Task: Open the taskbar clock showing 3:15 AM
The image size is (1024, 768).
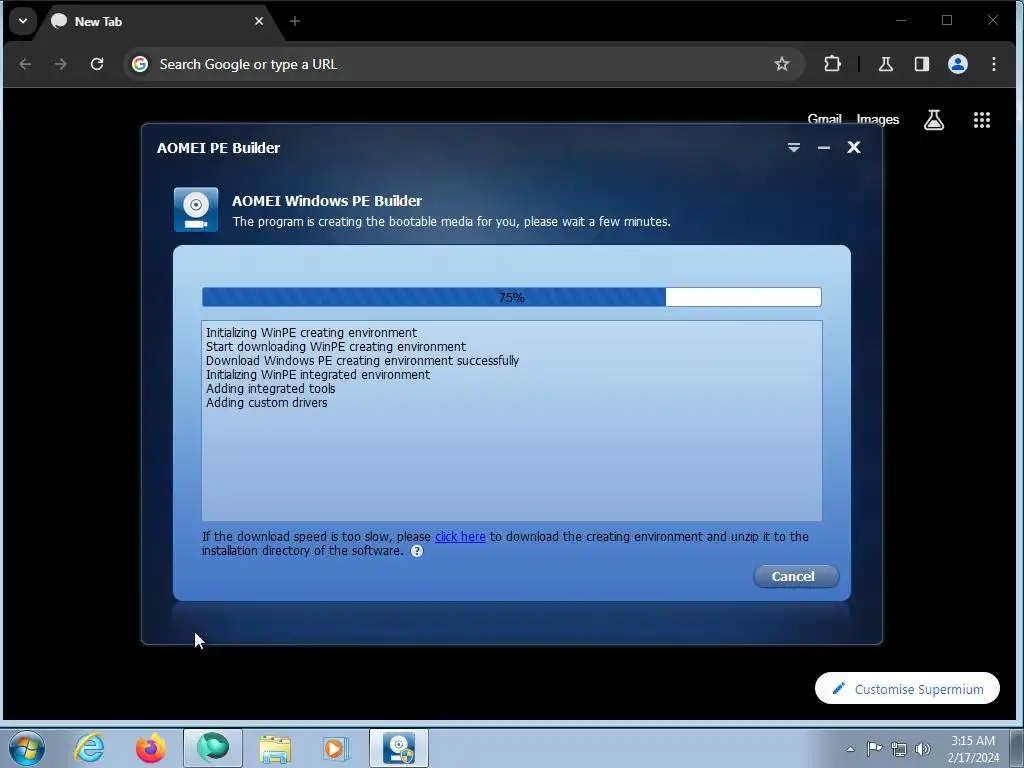Action: [973, 749]
